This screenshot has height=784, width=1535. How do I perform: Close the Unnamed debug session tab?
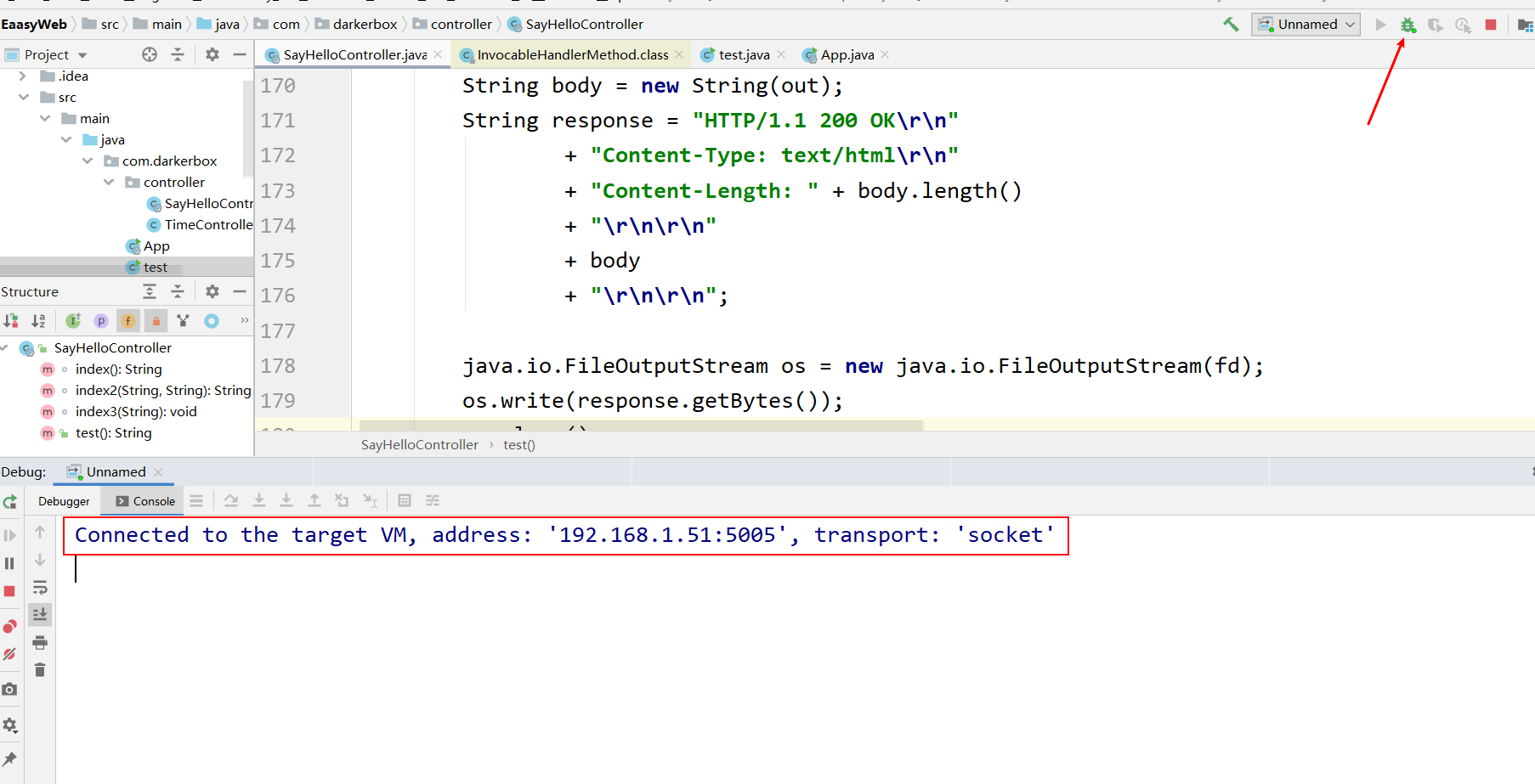[158, 471]
